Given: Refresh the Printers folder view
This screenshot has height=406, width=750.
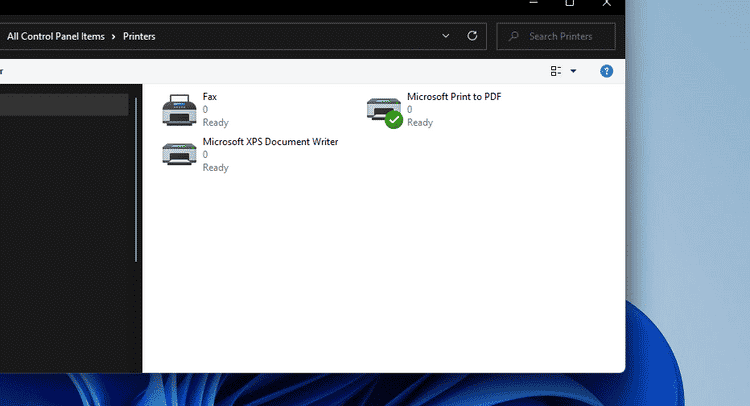Looking at the screenshot, I should (x=473, y=36).
